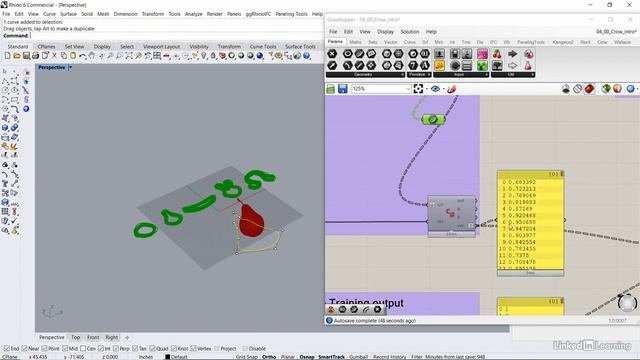This screenshot has height=360, width=640.
Task: Click the Zoom Extents icon in Rhino toolbar
Action: click(129, 56)
